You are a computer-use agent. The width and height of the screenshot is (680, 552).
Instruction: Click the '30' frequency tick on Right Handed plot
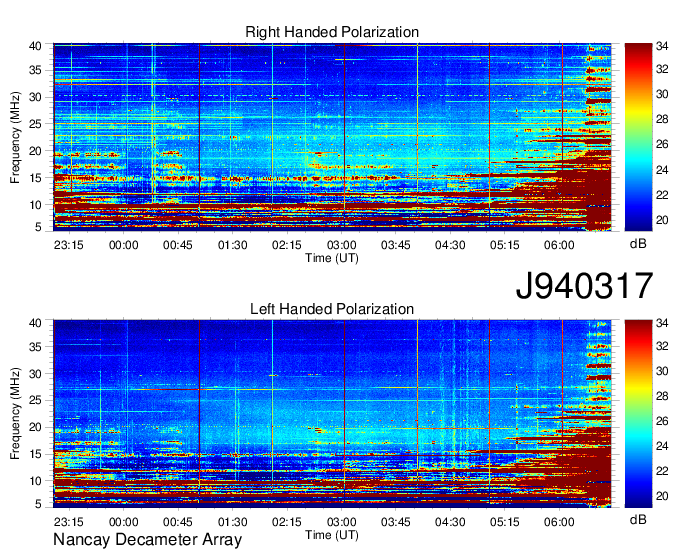(x=36, y=97)
